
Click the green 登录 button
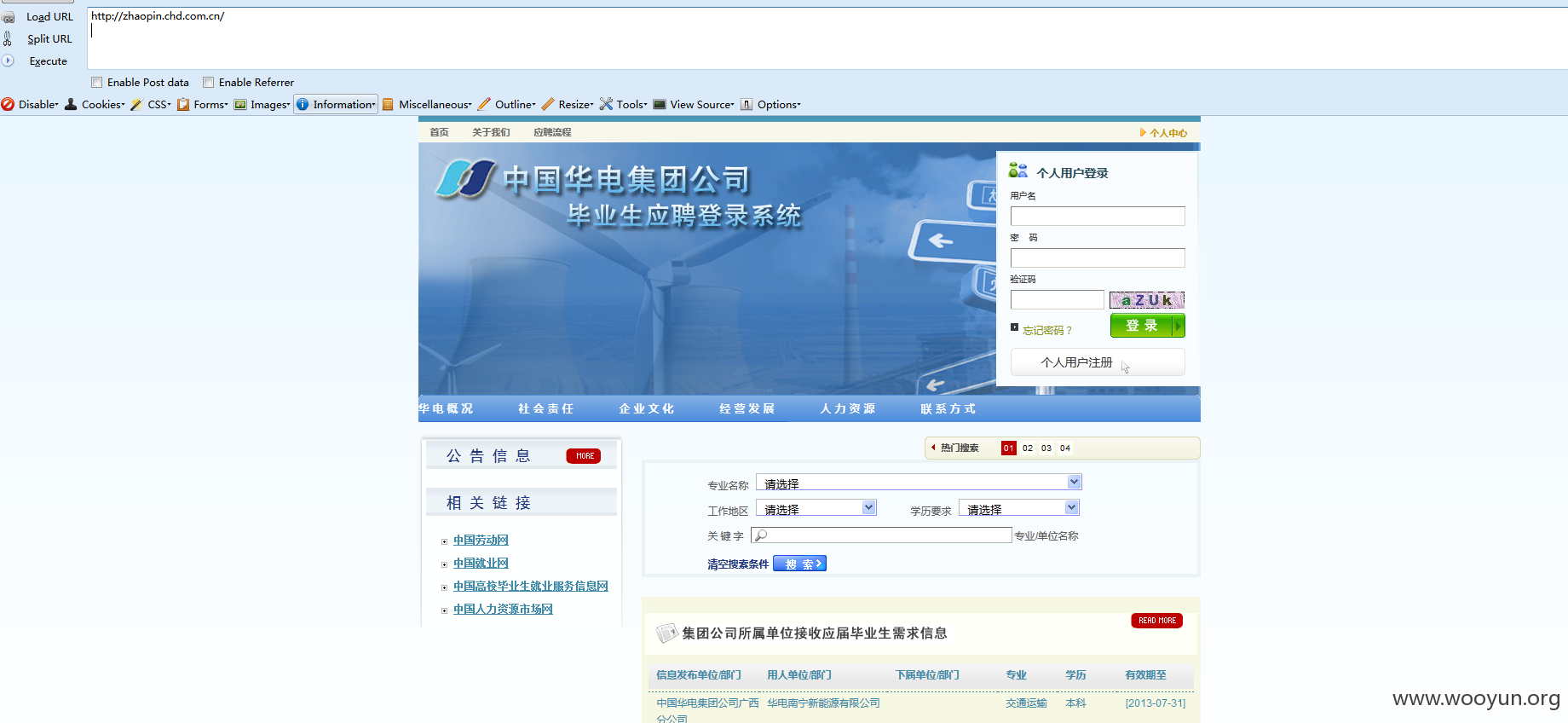1147,325
